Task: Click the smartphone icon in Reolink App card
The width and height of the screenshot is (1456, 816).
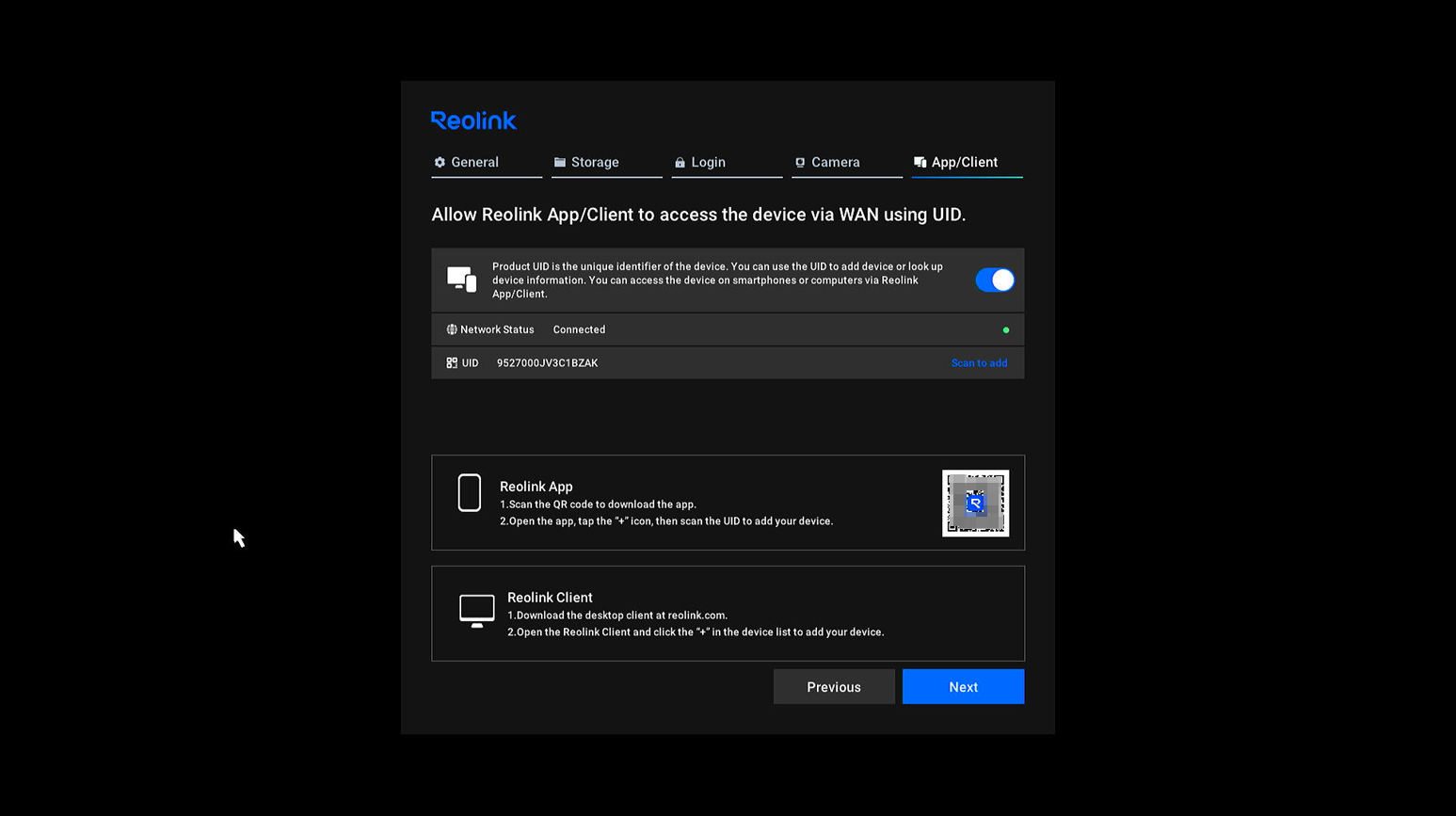Action: click(x=470, y=493)
